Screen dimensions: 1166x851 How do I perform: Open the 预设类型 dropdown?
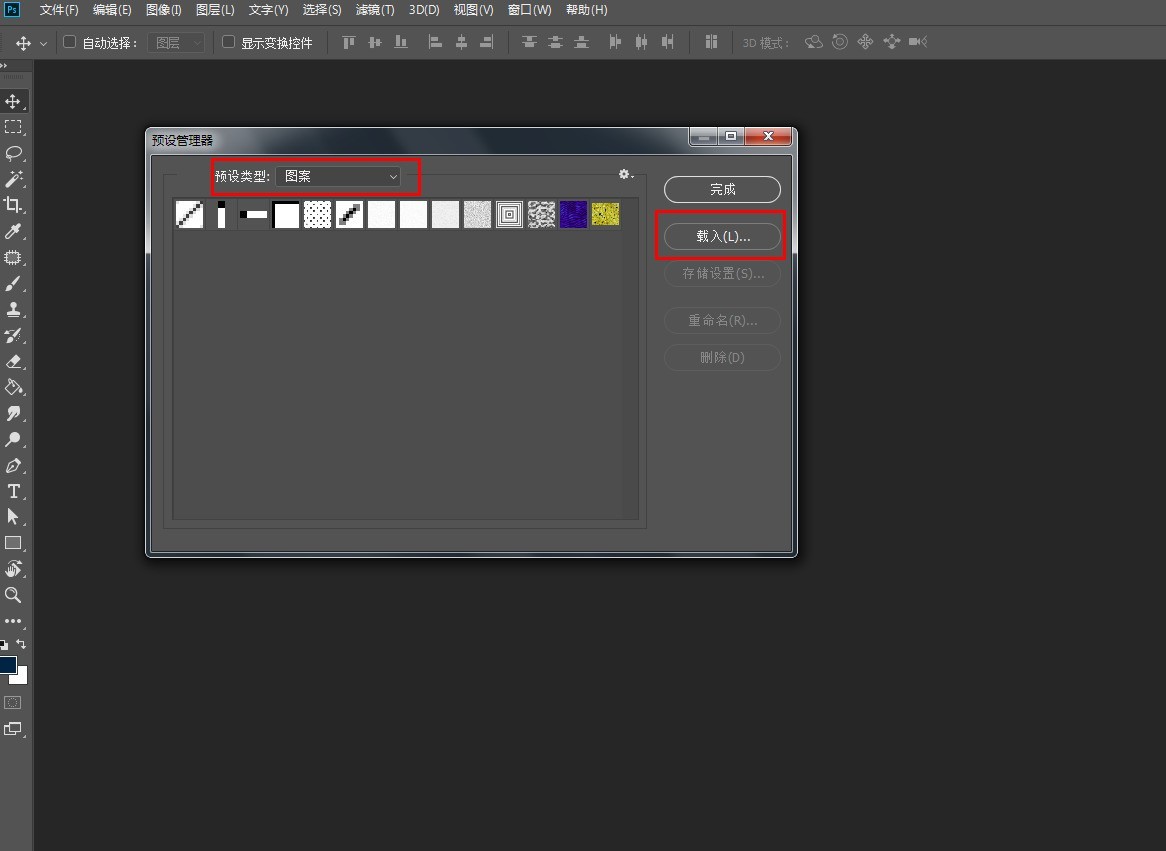point(338,177)
